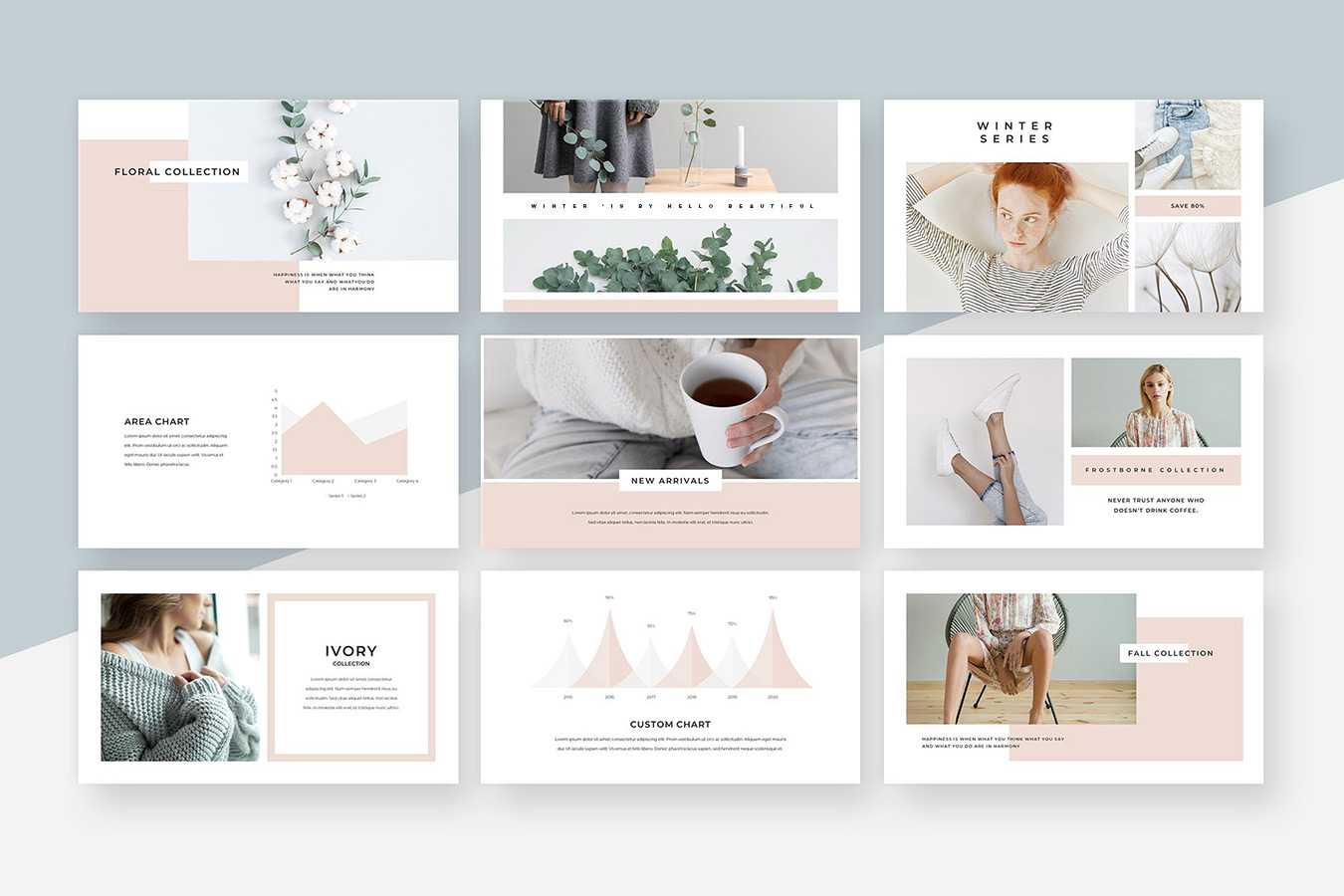This screenshot has width=1344, height=896.
Task: Click the pink Save 80% label
Action: tap(1187, 206)
